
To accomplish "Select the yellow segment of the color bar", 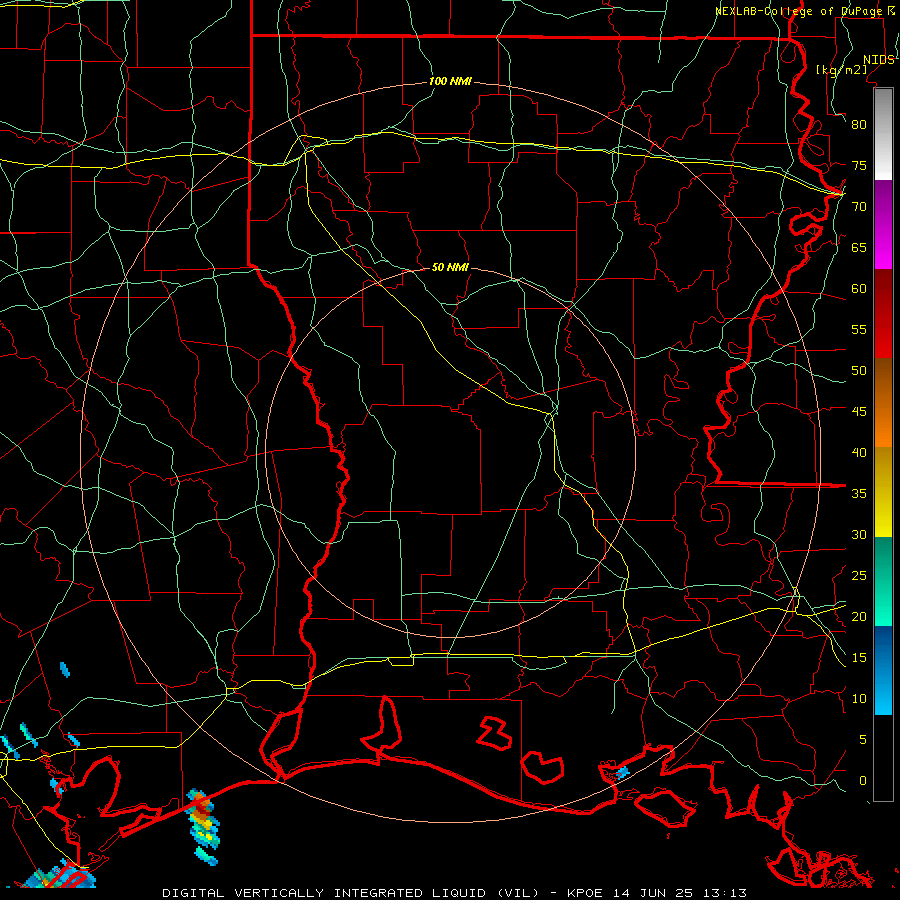I will [x=883, y=492].
